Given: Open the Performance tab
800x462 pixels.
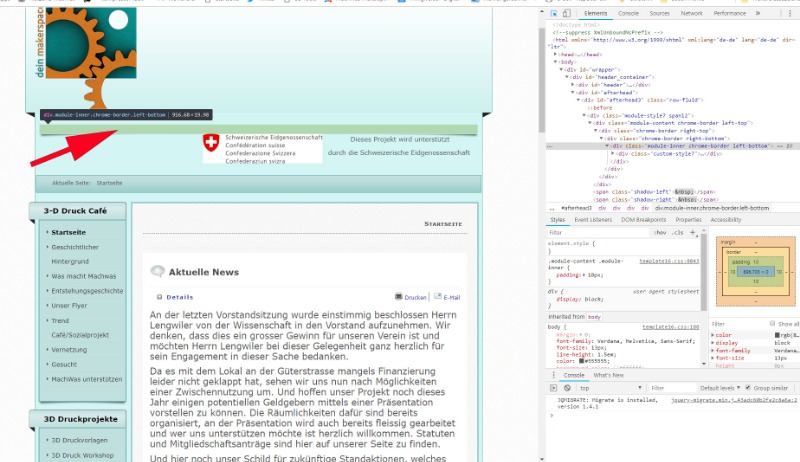Looking at the screenshot, I should coord(730,13).
